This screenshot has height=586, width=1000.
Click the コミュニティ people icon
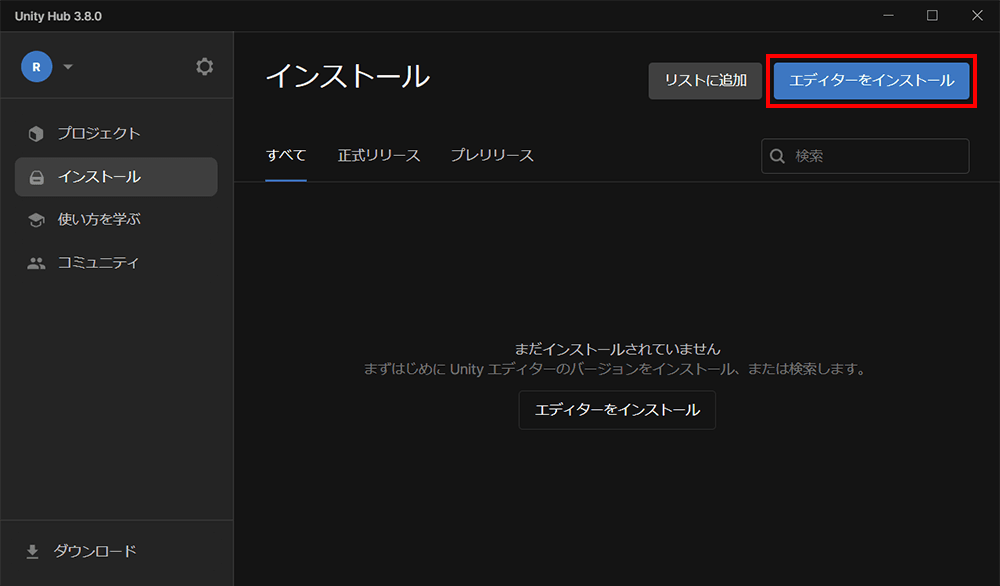click(x=36, y=263)
